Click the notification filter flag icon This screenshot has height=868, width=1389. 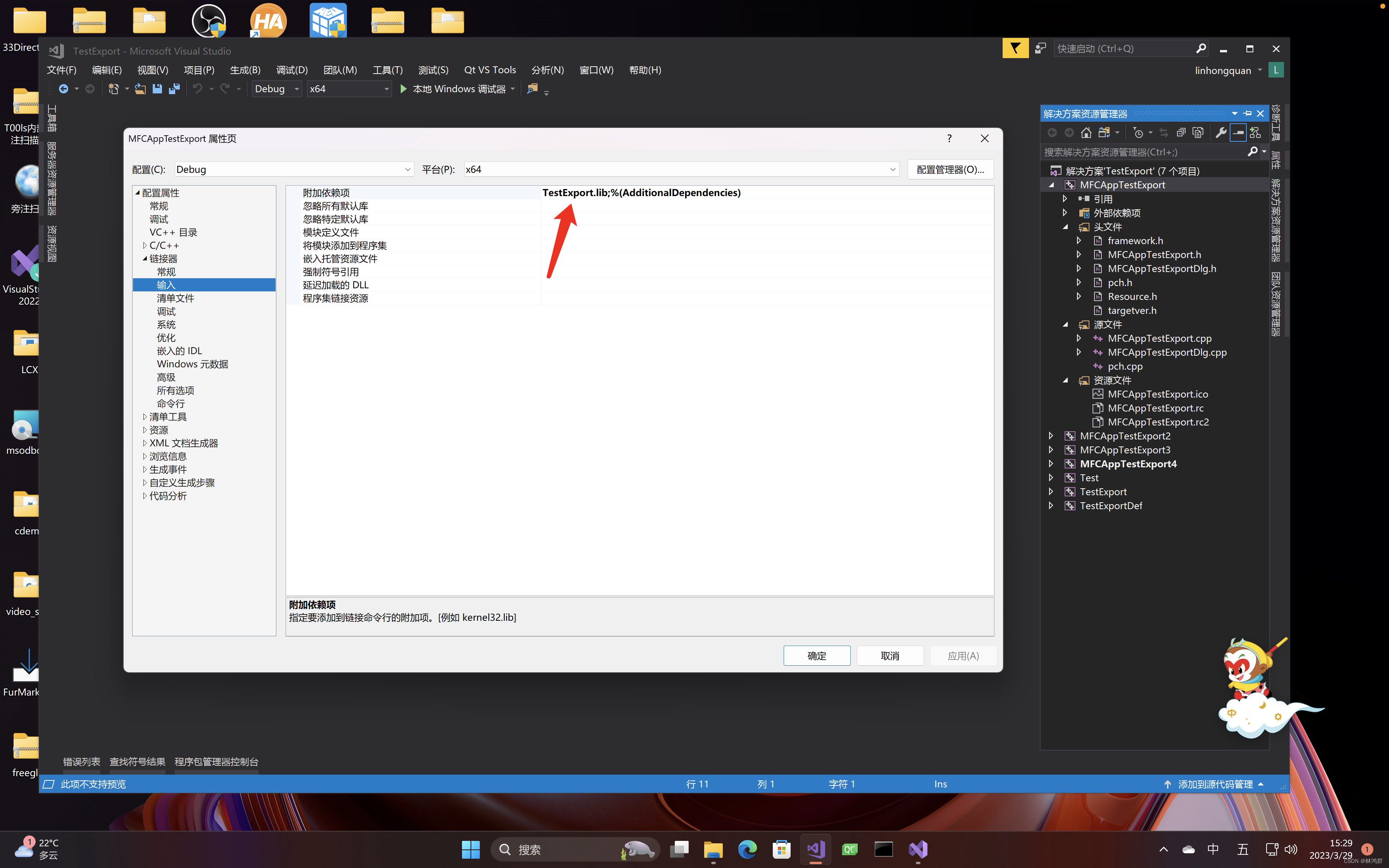(1015, 49)
